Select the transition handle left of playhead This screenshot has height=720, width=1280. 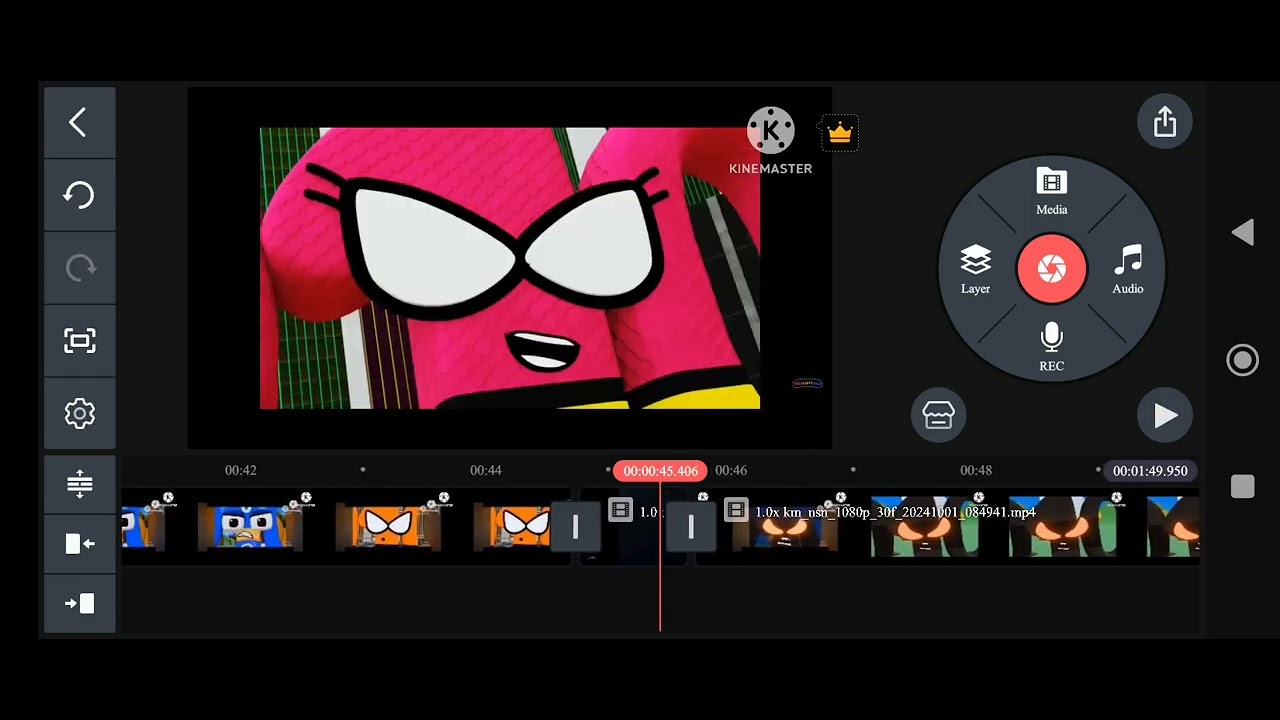[x=575, y=526]
